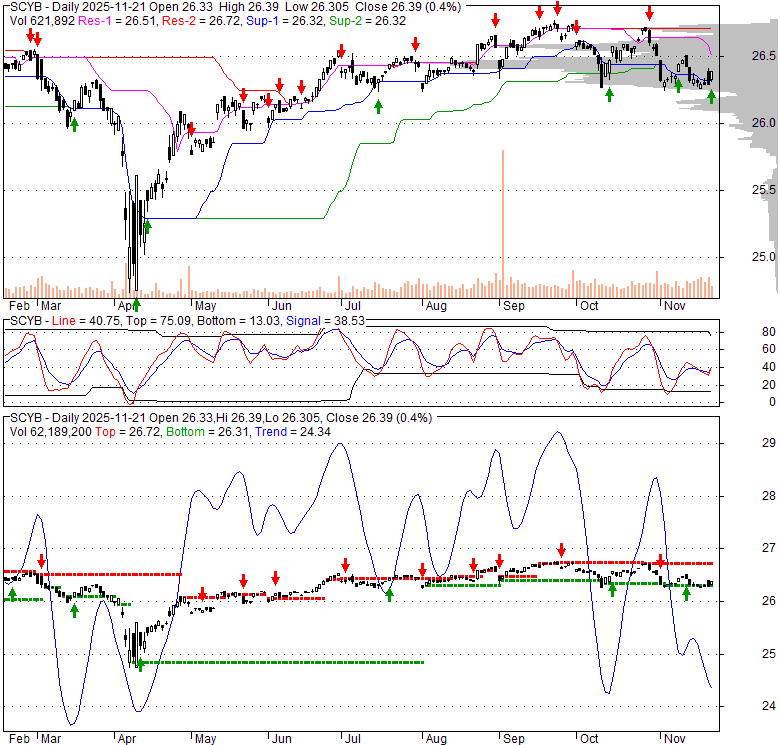Click the tall orange volume spike in late August
Viewport: 780px width, 745px height.
(x=502, y=210)
